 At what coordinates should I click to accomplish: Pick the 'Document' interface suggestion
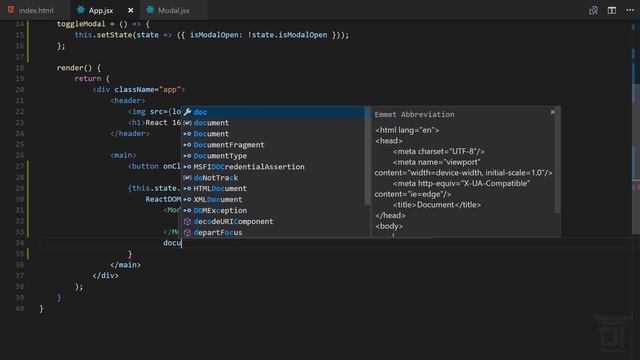pyautogui.click(x=273, y=134)
